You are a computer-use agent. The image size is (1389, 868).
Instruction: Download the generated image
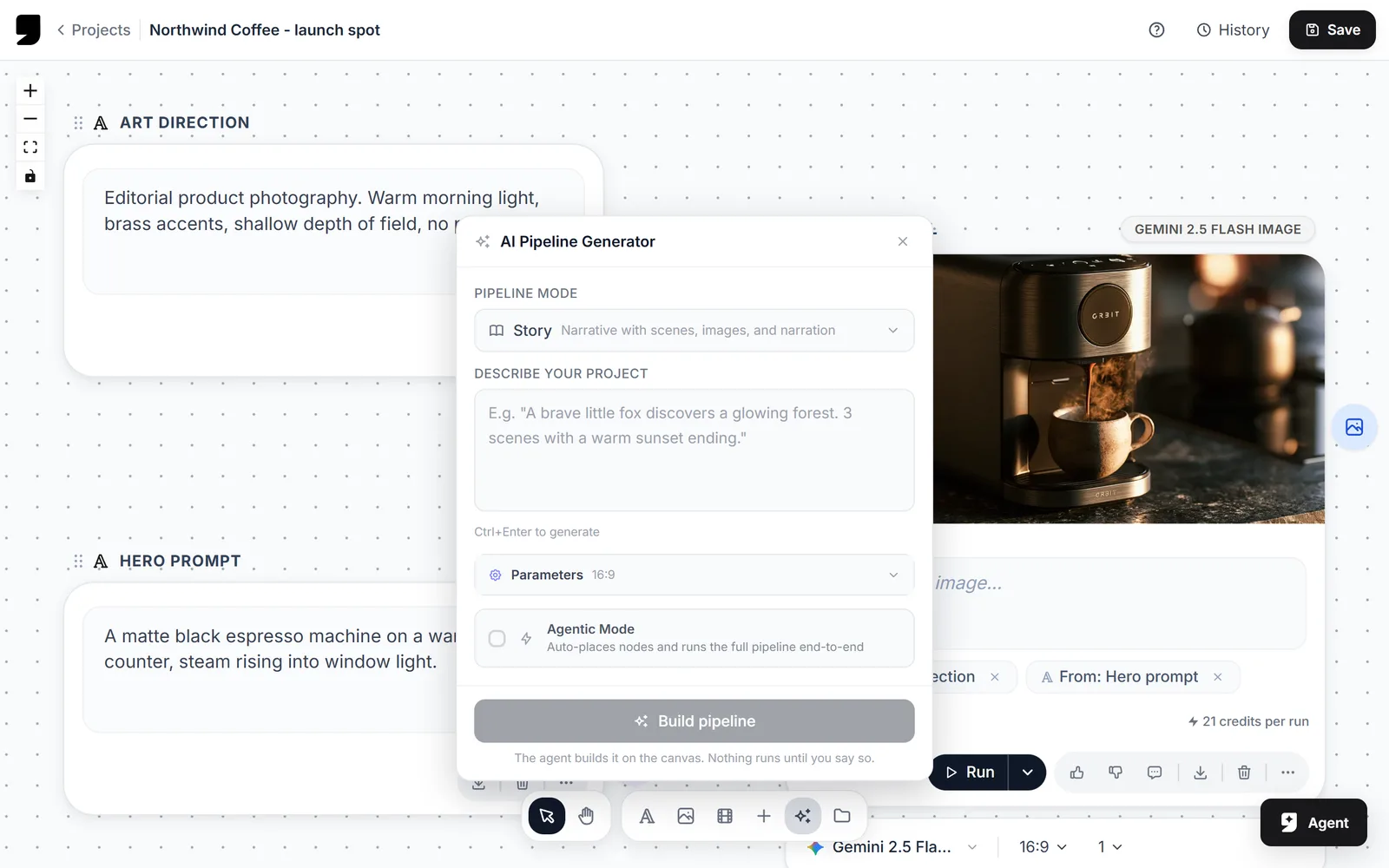(1201, 773)
